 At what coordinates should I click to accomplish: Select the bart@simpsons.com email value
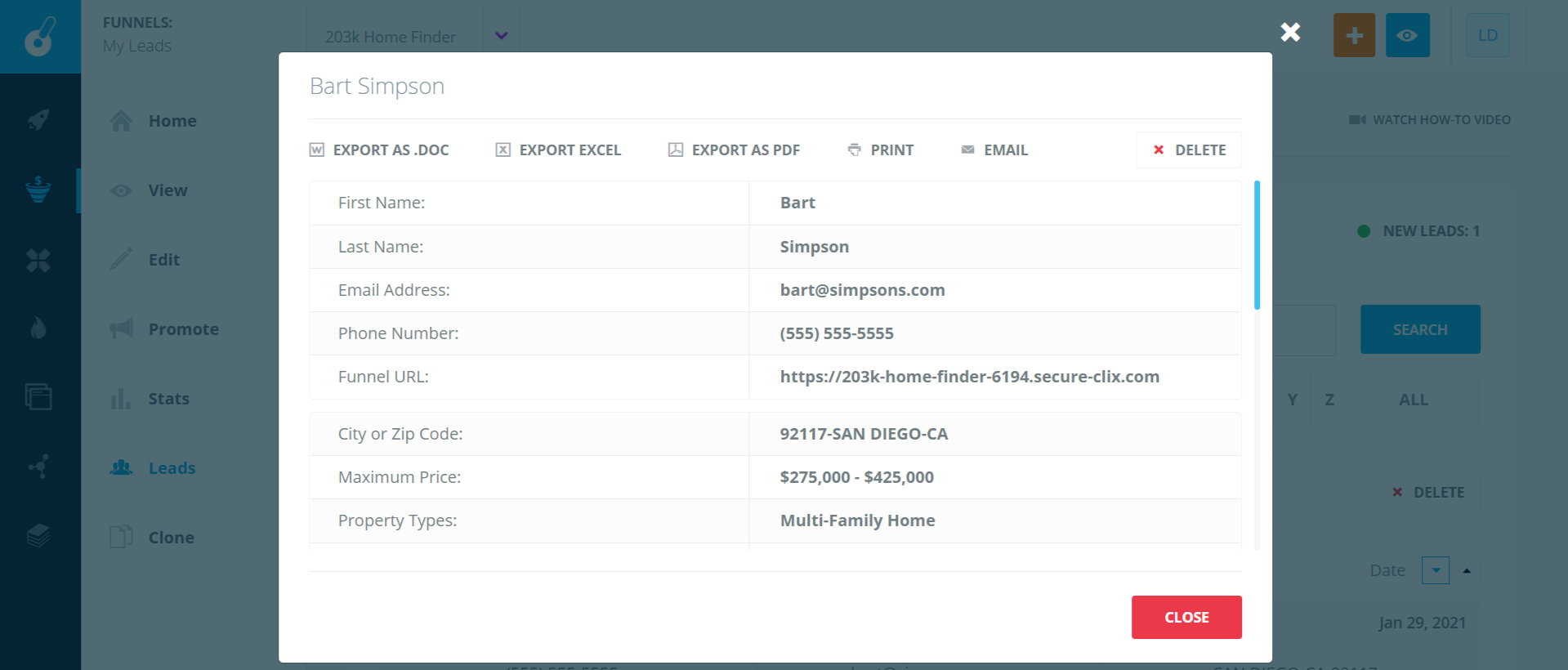point(862,290)
